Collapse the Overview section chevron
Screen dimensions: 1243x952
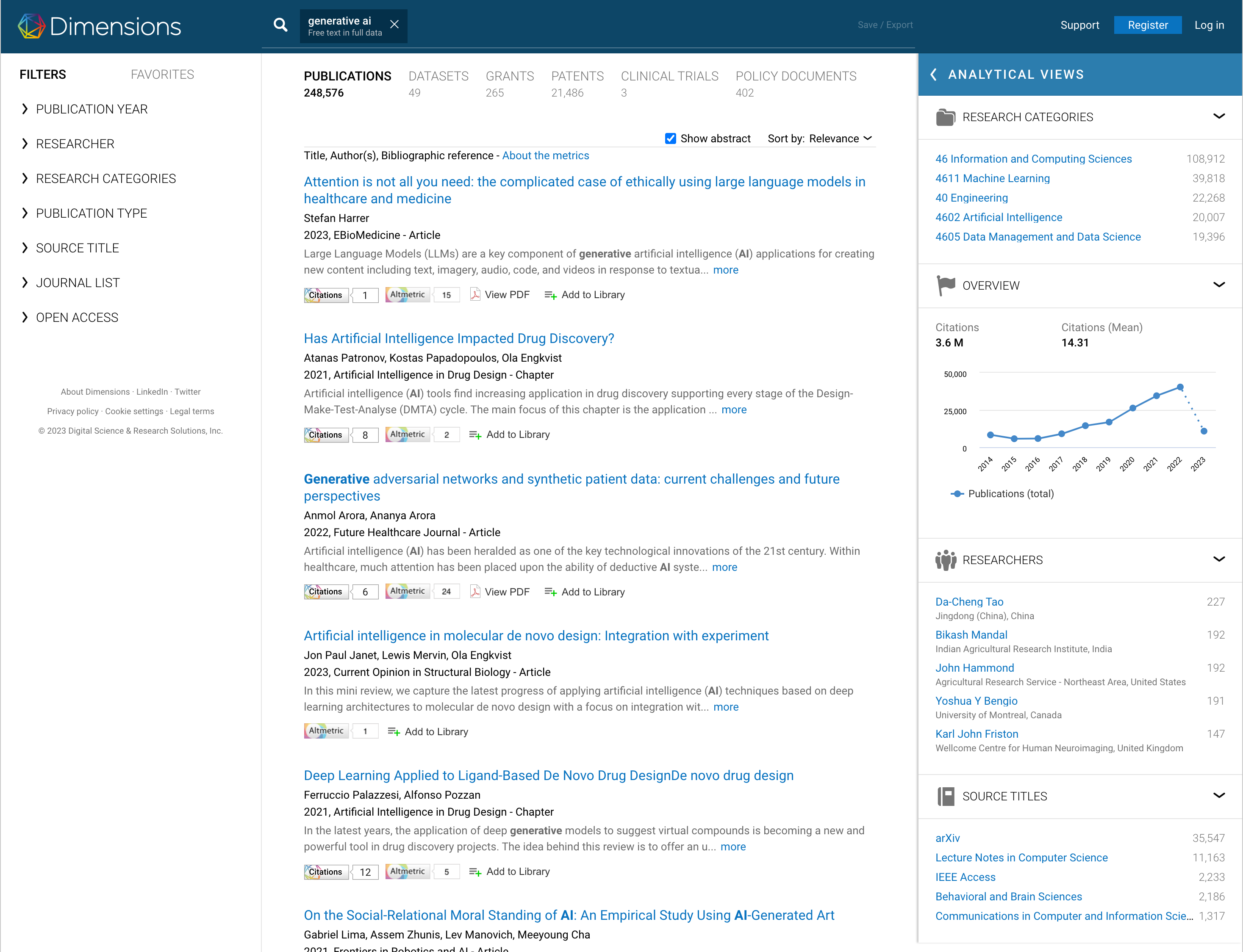(x=1218, y=285)
